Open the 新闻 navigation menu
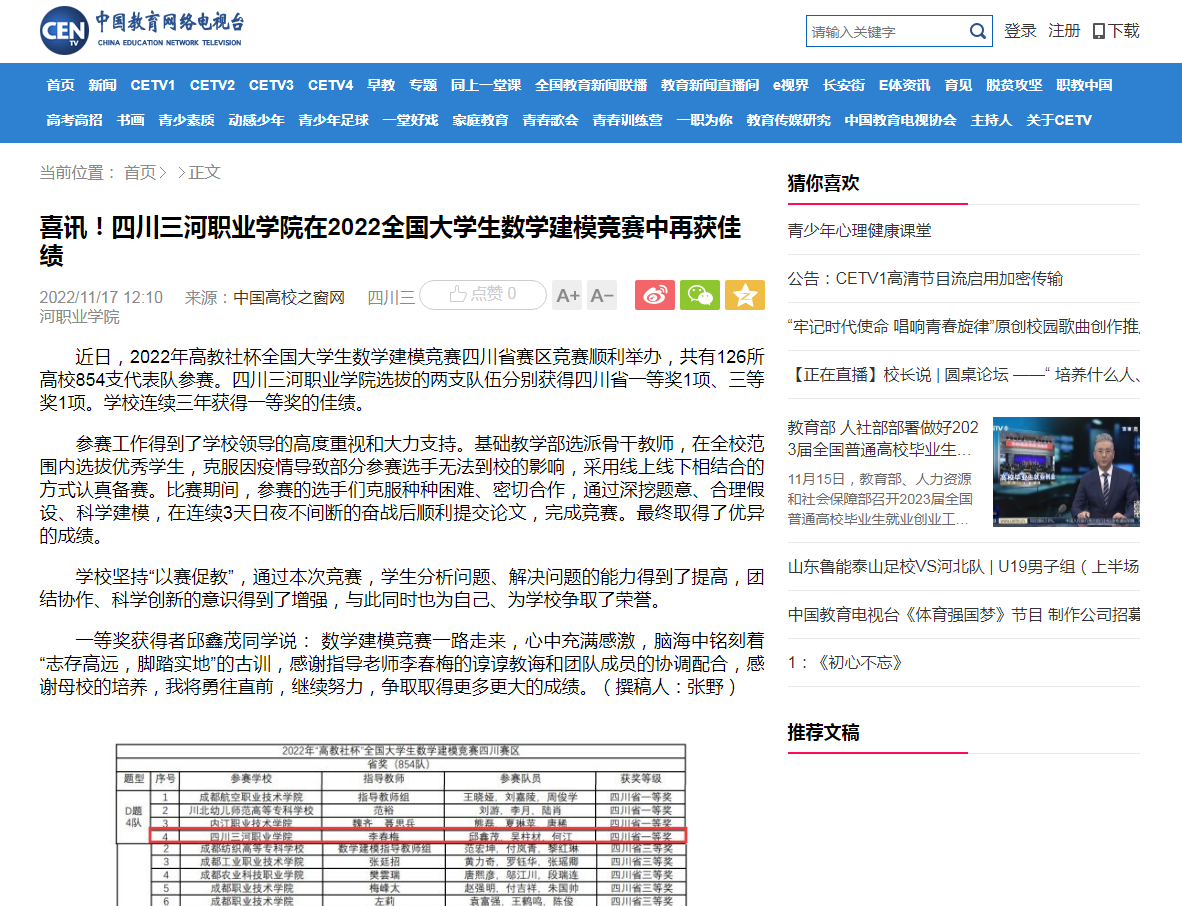The height and width of the screenshot is (906, 1182). [102, 85]
